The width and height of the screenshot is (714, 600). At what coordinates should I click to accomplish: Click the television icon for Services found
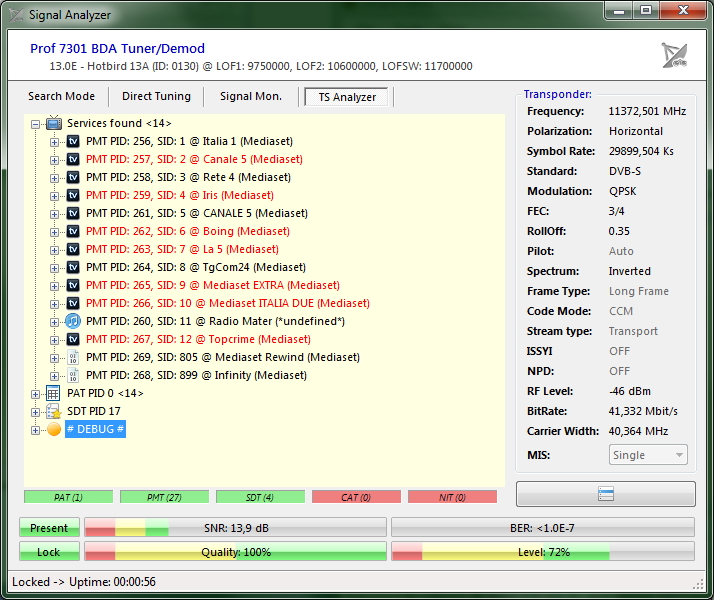click(54, 123)
